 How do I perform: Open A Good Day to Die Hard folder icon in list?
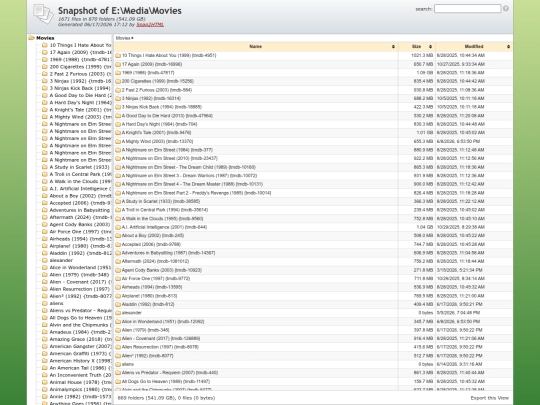[x=118, y=116]
